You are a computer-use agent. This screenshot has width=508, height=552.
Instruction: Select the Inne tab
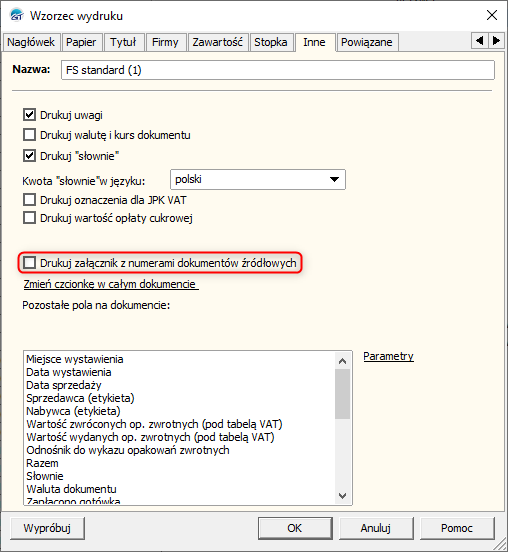pyautogui.click(x=314, y=42)
